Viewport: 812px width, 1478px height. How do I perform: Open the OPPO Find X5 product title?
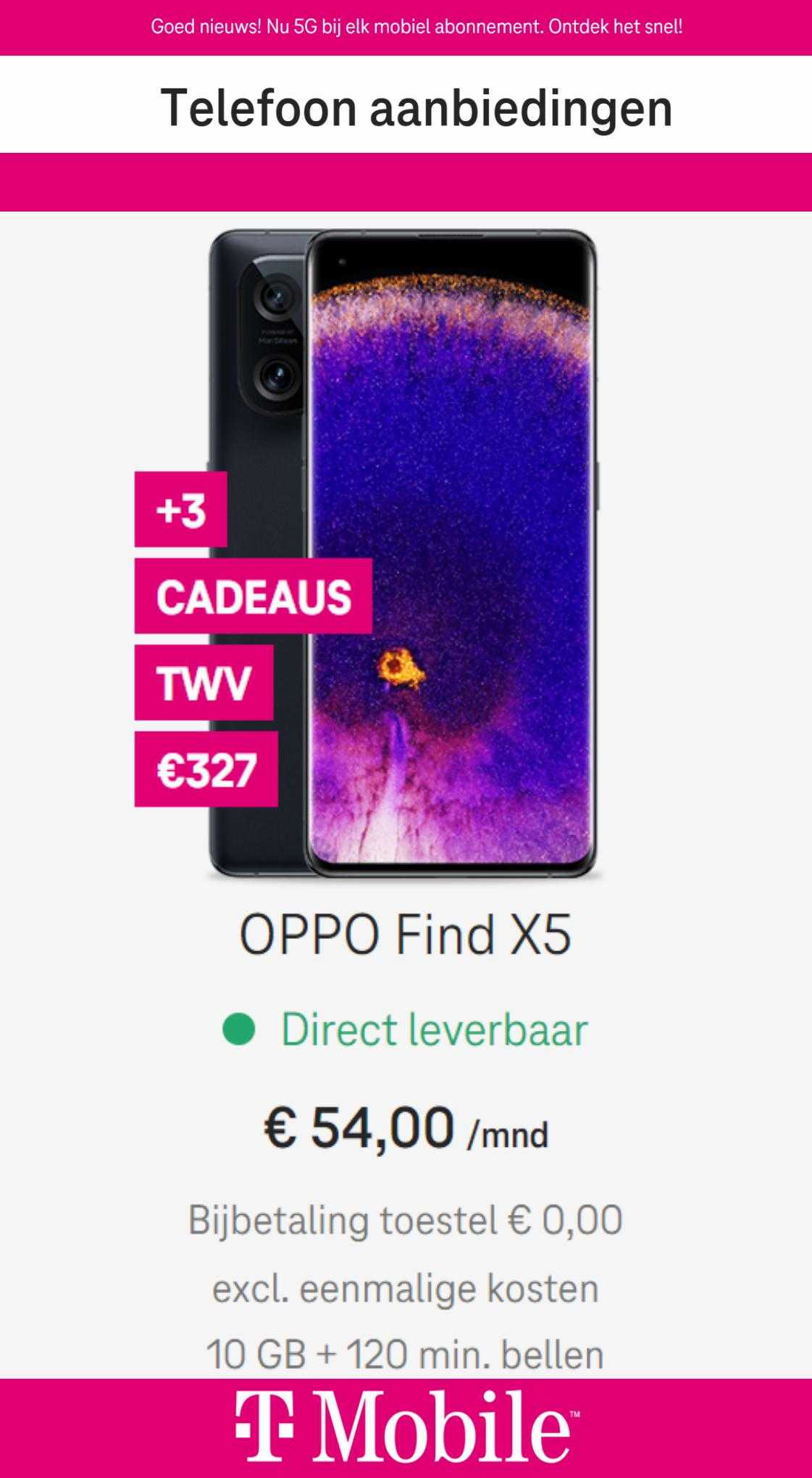[x=406, y=934]
